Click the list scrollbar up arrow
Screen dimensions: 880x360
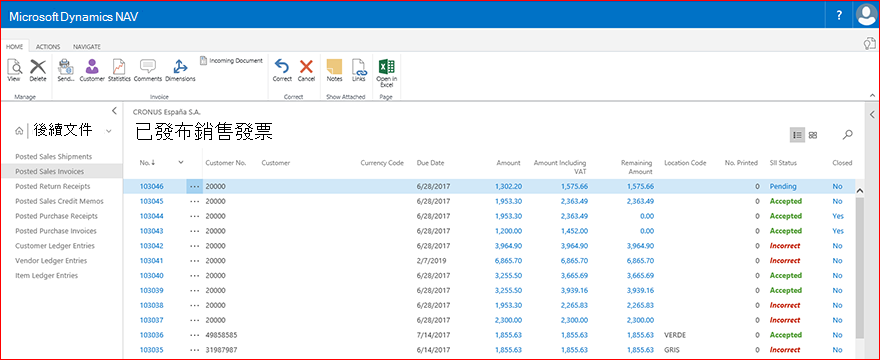pyautogui.click(x=860, y=191)
